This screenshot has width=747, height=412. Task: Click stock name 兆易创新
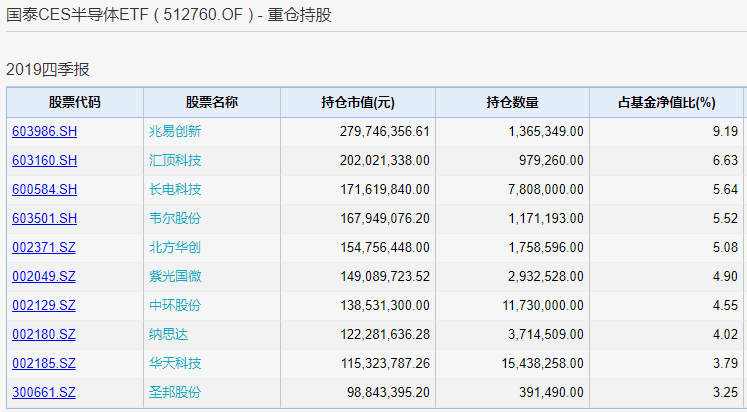[175, 131]
